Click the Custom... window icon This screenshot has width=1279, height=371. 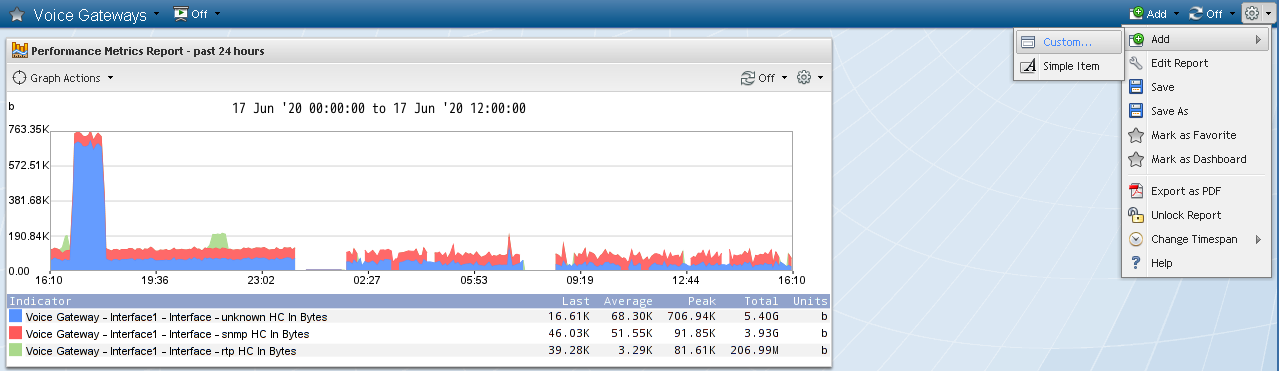pos(1028,42)
